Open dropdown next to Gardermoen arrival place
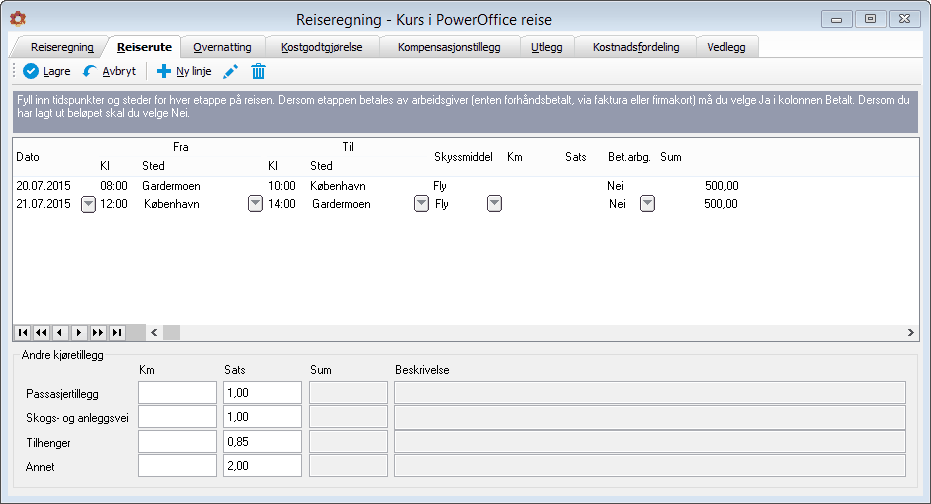This screenshot has height=504, width=931. click(421, 204)
